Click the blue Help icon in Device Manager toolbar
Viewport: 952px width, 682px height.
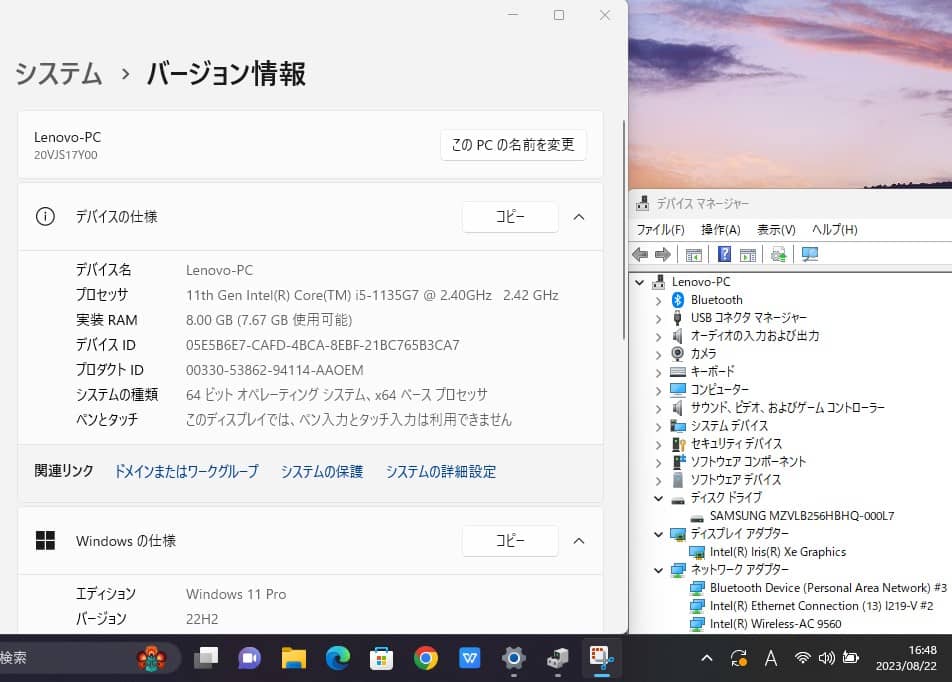pos(724,254)
